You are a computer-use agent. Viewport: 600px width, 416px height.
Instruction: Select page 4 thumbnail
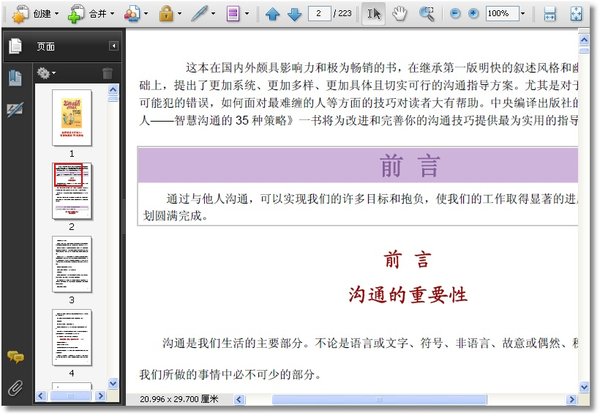[x=72, y=337]
